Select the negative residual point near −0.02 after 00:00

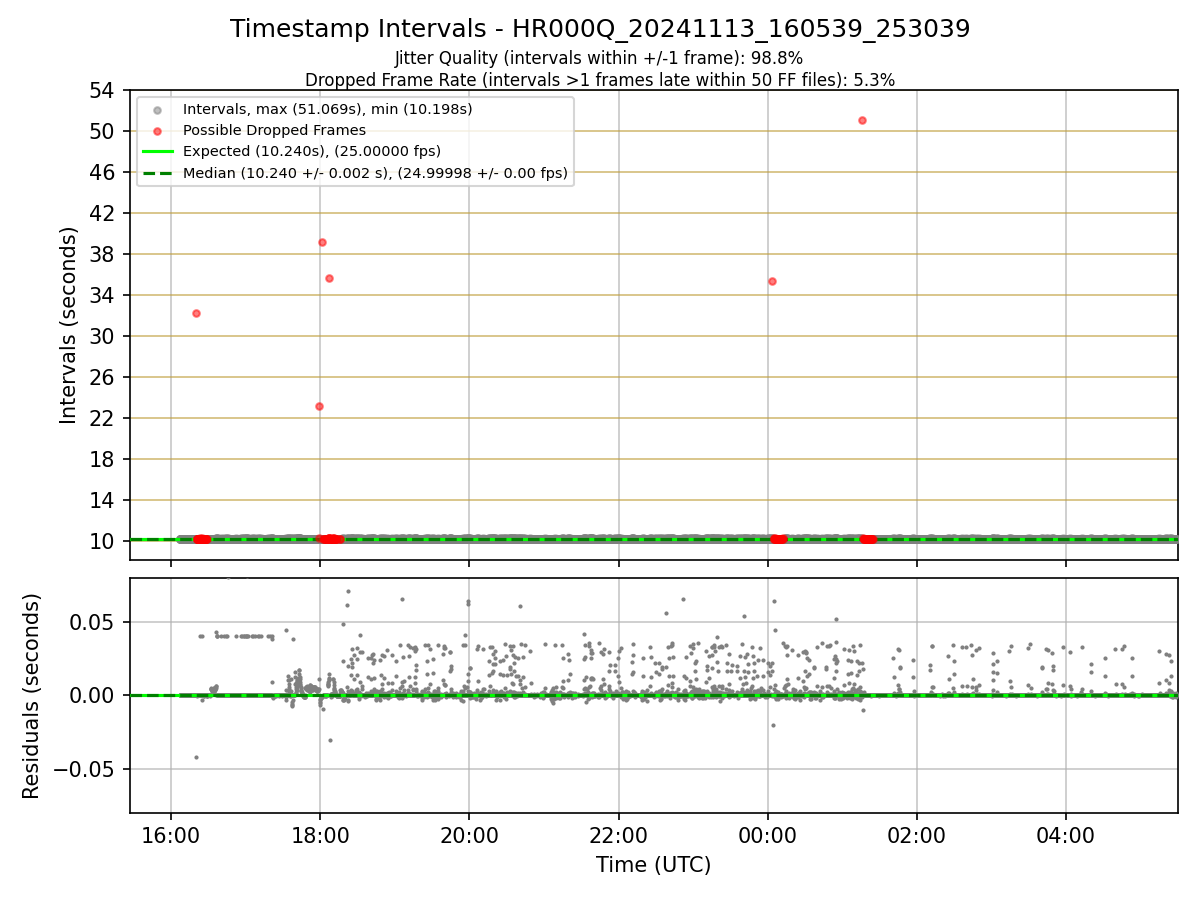click(773, 725)
